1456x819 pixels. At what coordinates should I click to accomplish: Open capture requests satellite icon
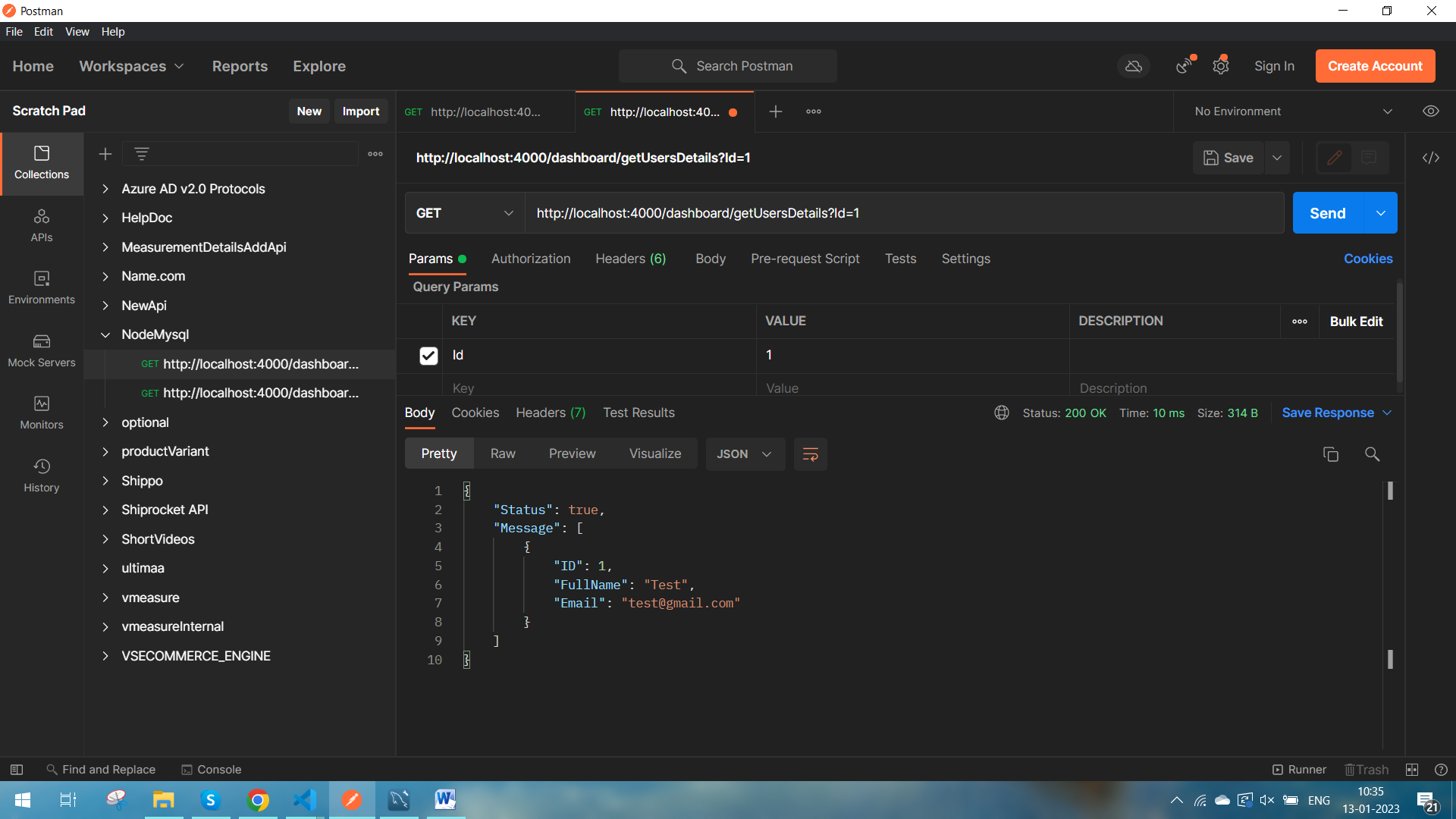coord(1185,66)
